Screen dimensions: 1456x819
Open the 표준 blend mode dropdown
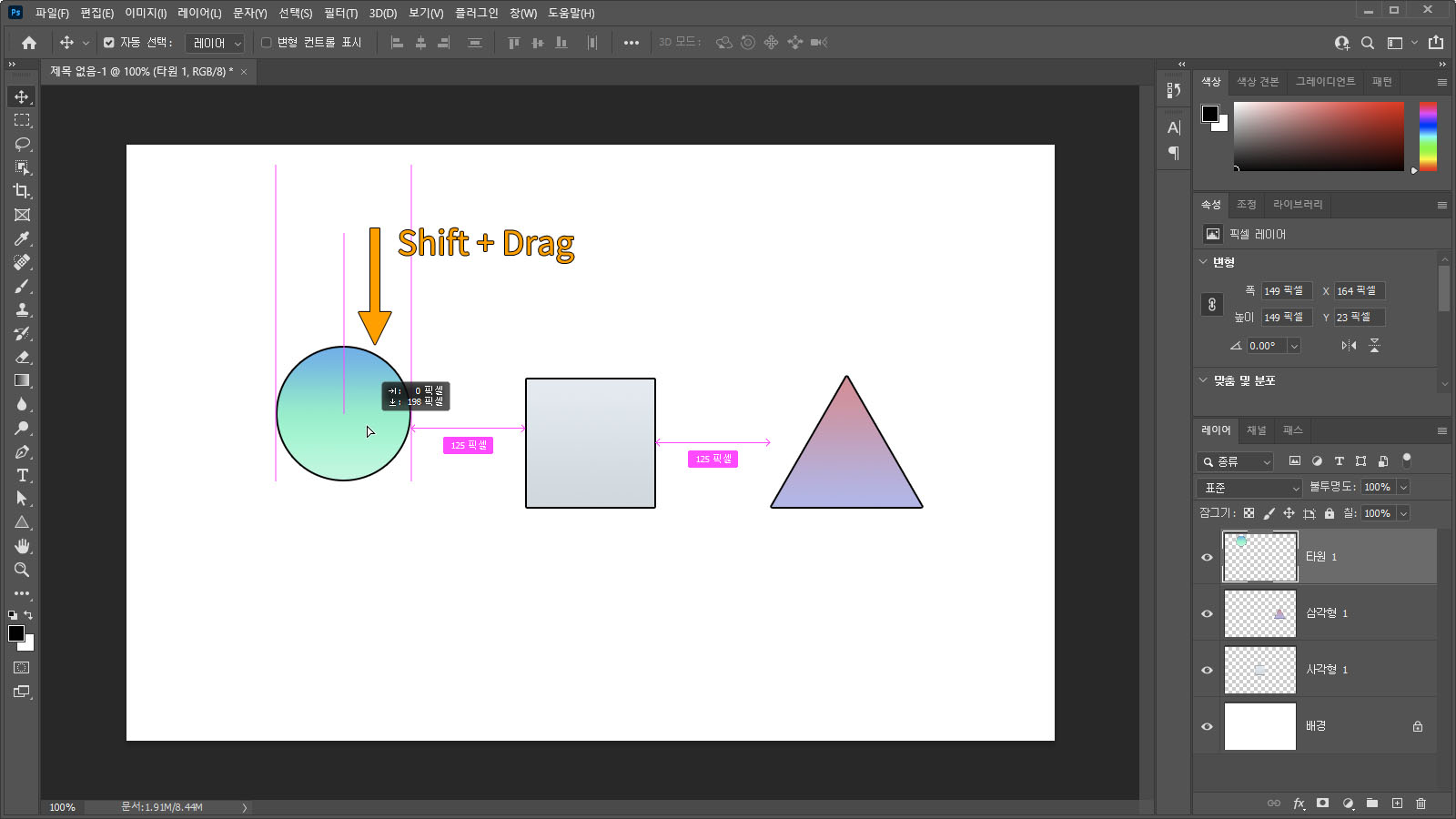(1250, 488)
